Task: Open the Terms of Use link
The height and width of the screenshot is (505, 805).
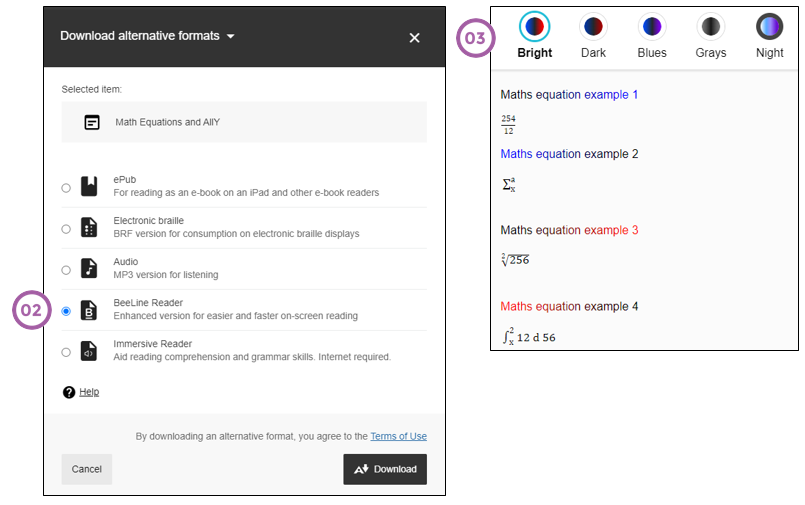Action: (x=398, y=436)
